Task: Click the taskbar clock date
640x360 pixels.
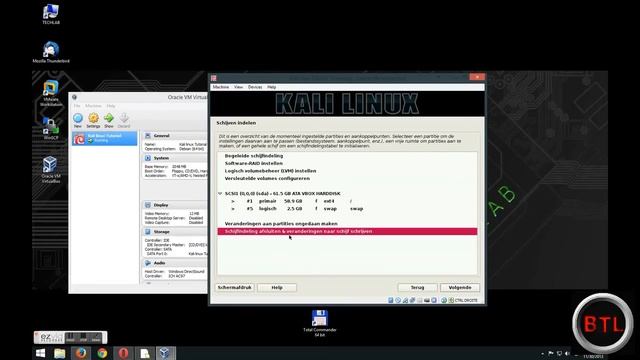Action: [593, 356]
